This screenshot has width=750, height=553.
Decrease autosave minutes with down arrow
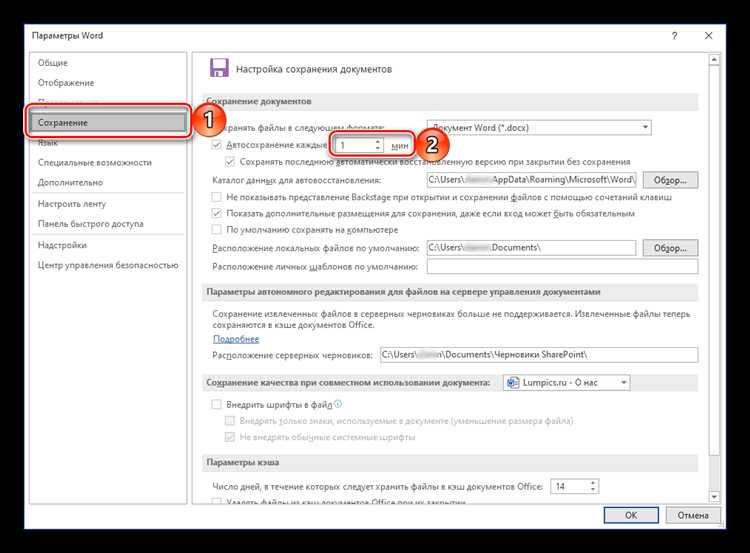[378, 149]
